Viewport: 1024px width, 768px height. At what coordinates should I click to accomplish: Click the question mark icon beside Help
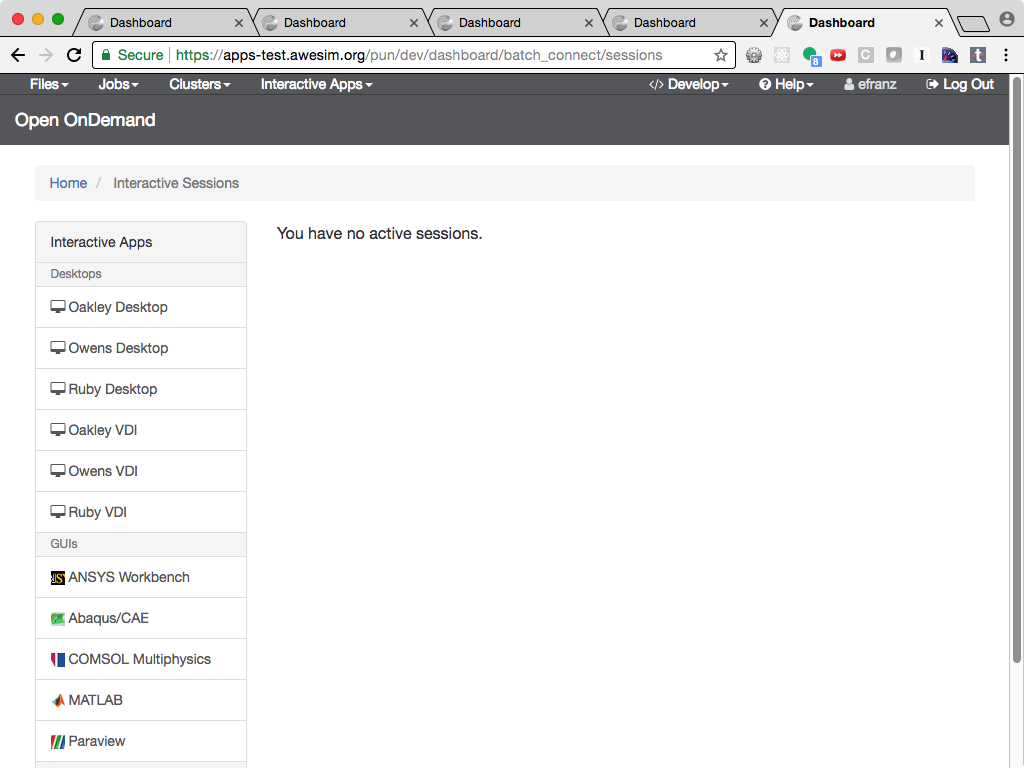(x=766, y=84)
